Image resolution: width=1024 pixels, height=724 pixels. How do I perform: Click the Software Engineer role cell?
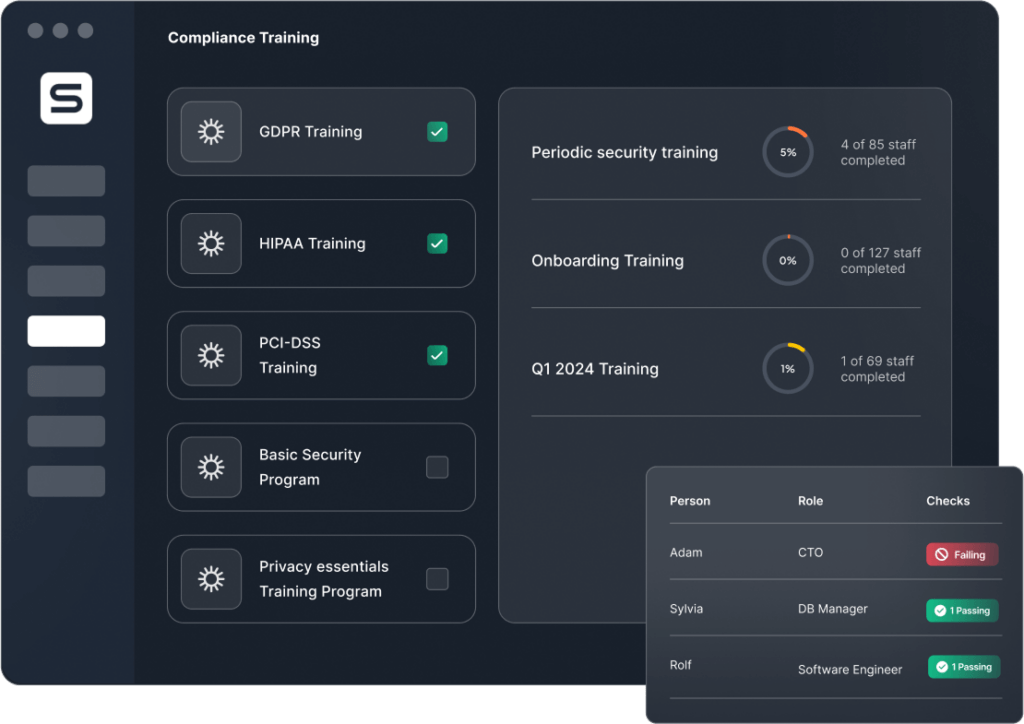pos(850,669)
